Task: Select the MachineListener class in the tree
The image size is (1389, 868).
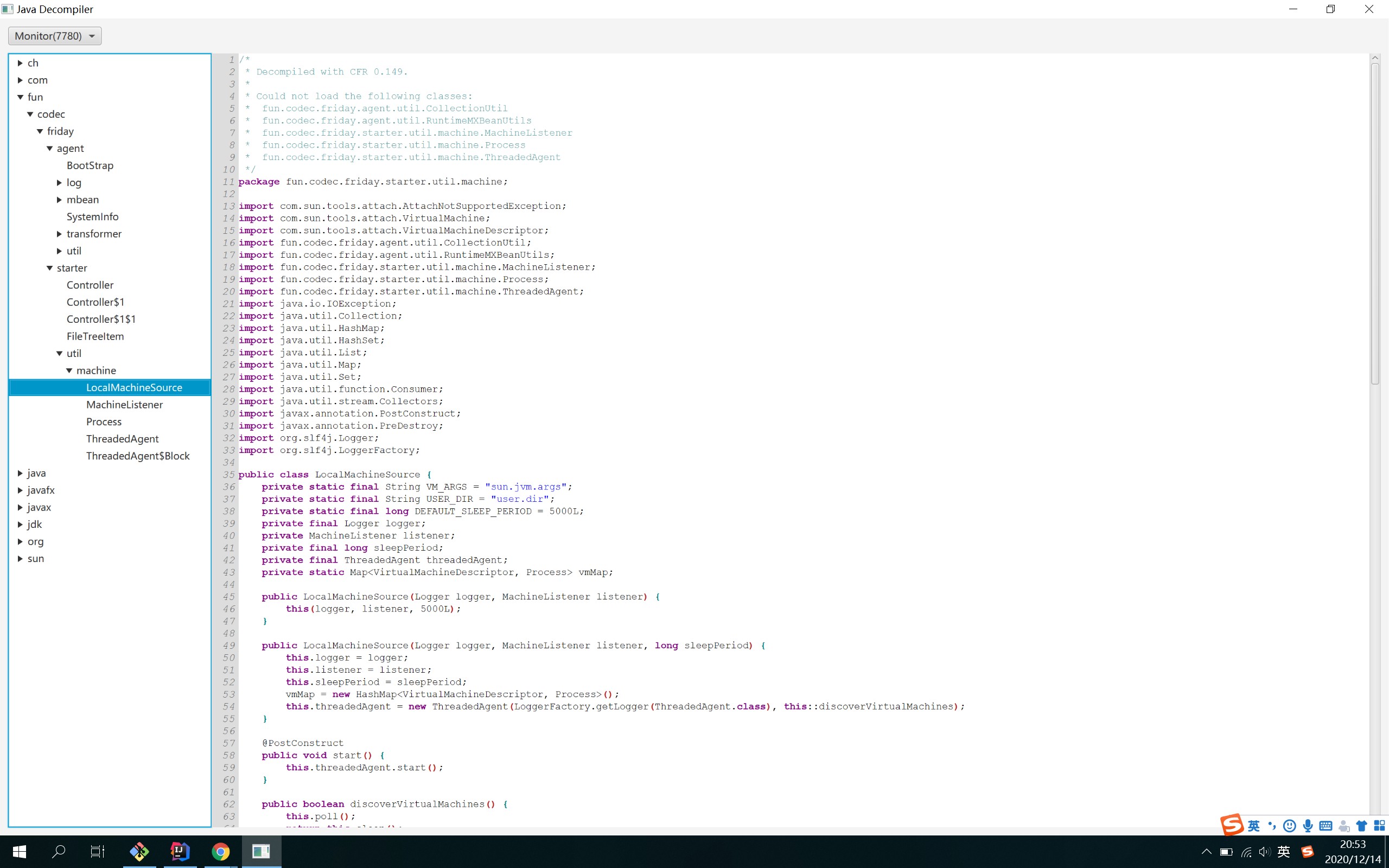Action: click(124, 404)
